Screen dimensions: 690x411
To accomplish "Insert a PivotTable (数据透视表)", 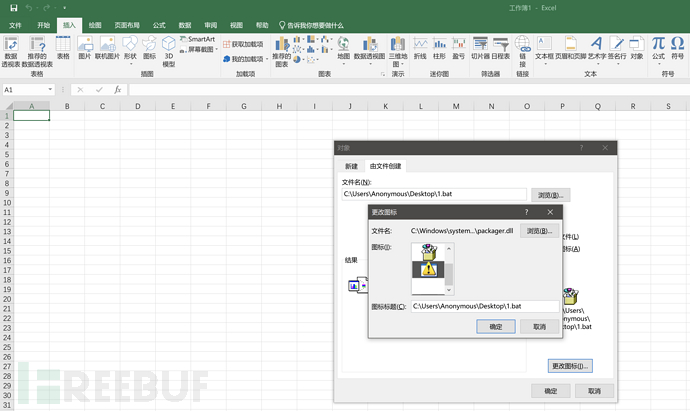I will [11, 52].
